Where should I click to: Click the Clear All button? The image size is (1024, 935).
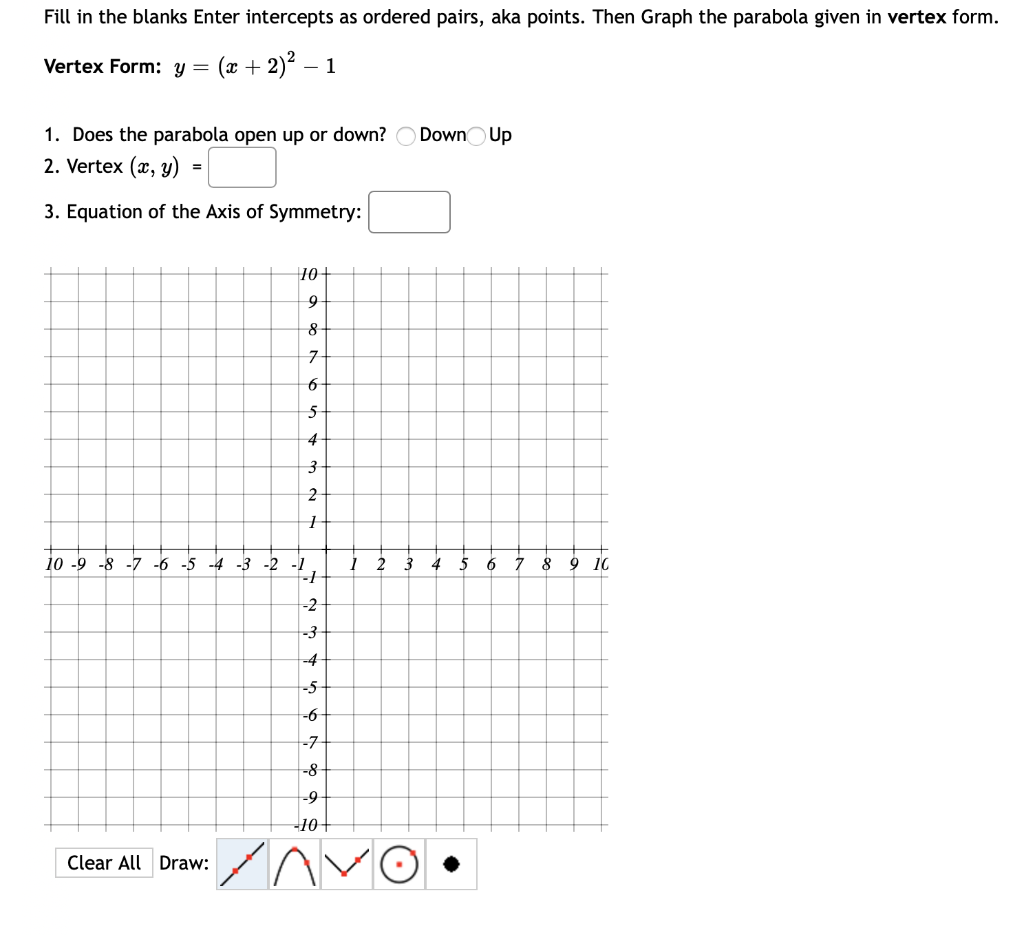click(x=104, y=862)
